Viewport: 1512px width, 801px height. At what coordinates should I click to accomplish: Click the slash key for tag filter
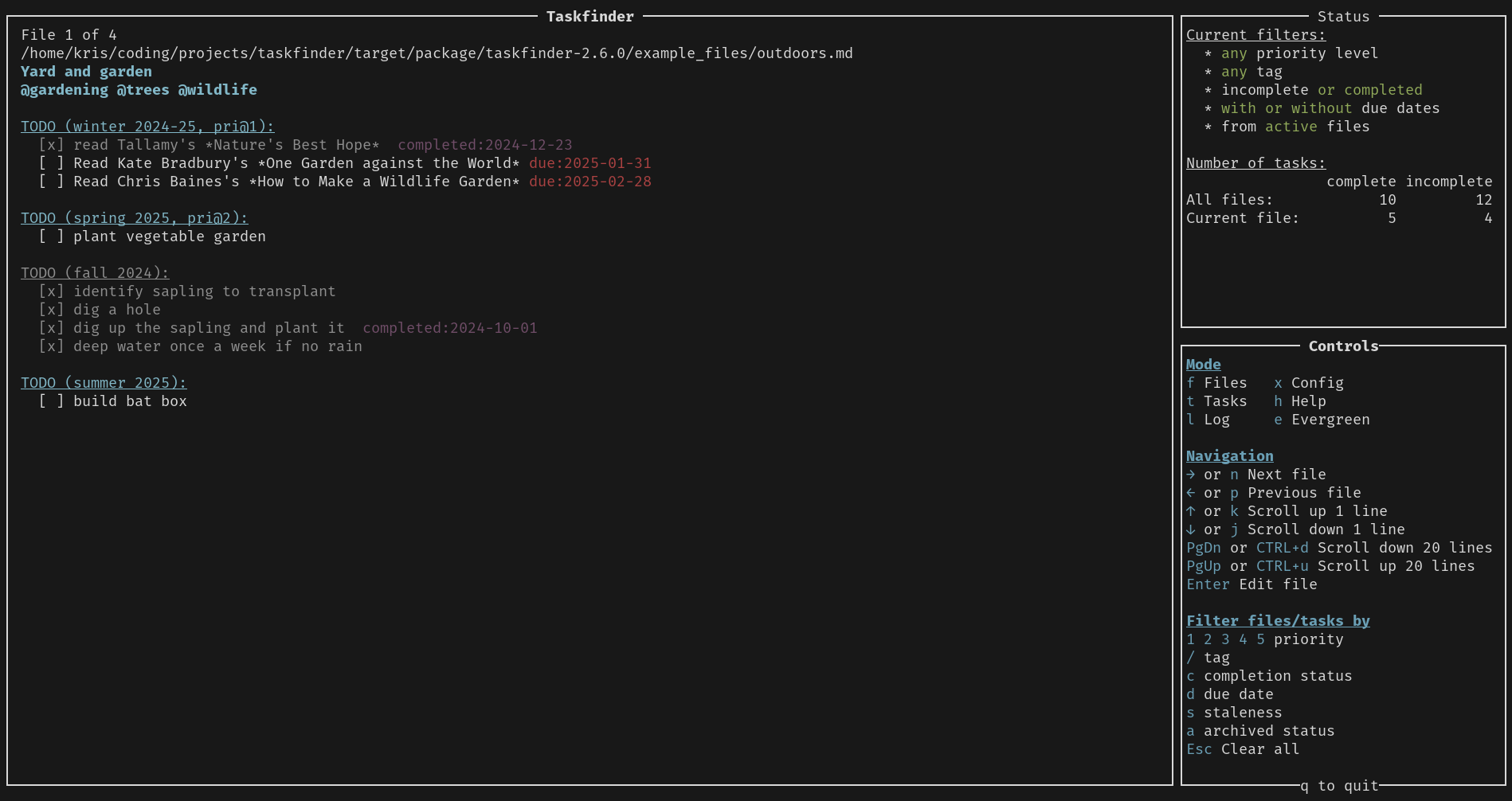point(1190,658)
